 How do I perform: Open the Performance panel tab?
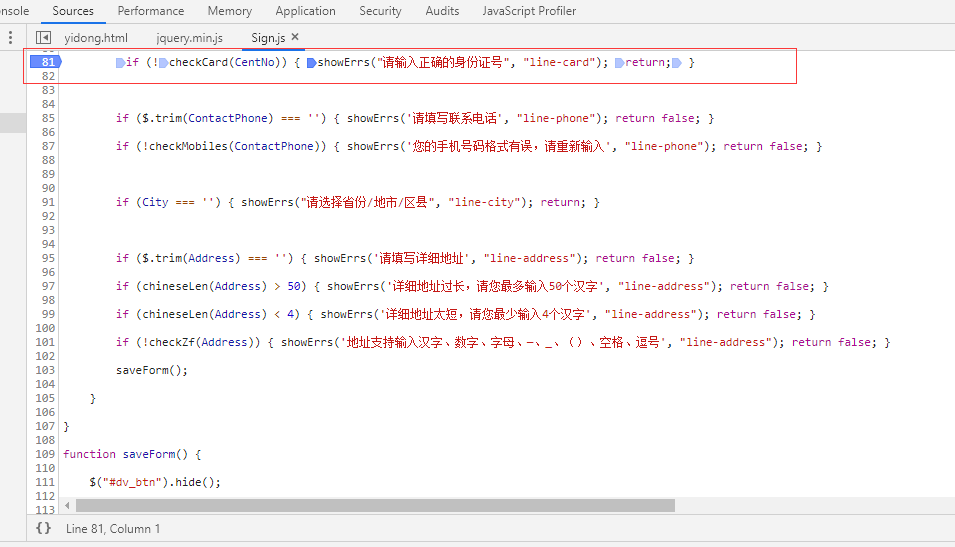pyautogui.click(x=150, y=11)
